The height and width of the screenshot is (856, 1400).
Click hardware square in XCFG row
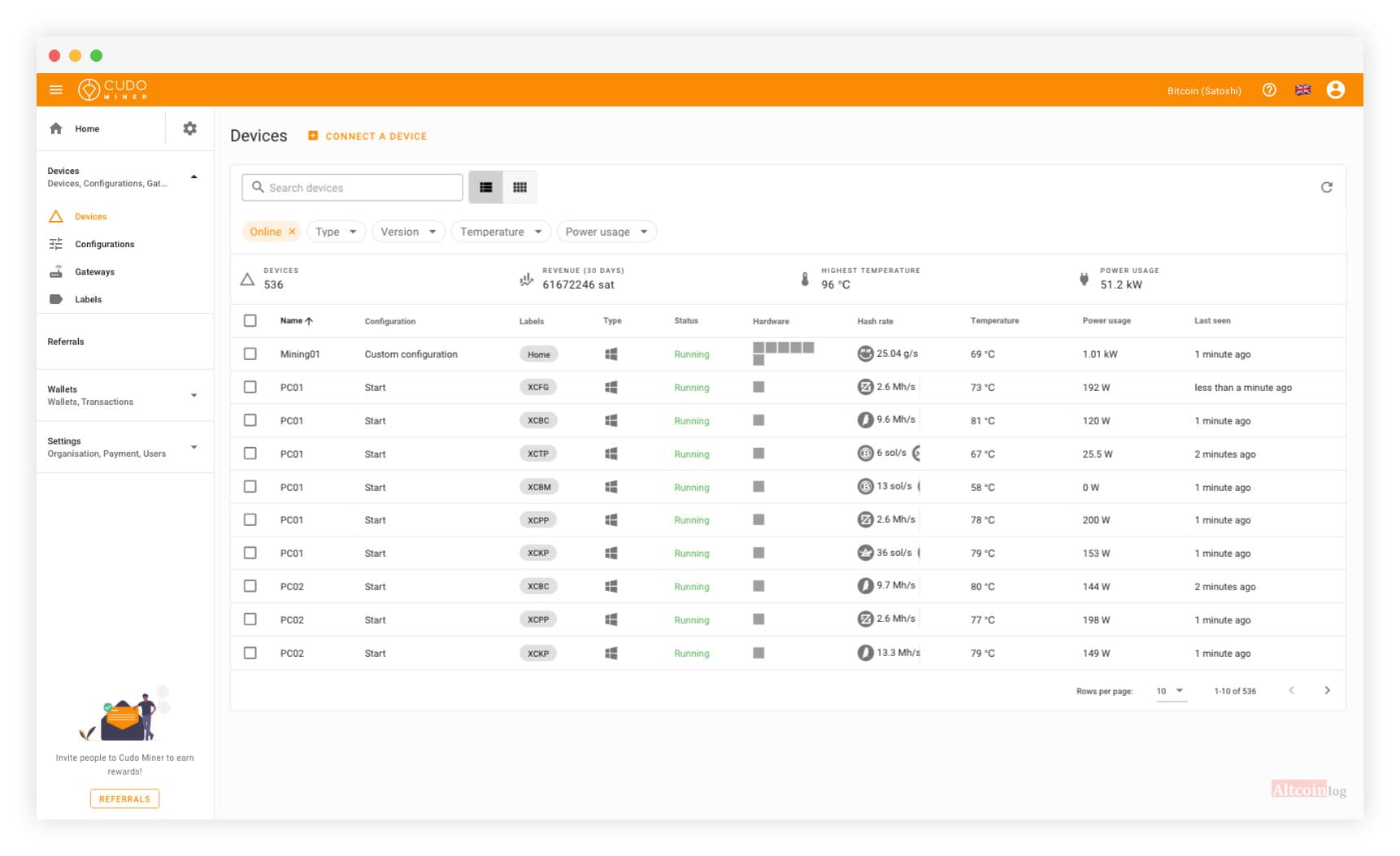click(x=759, y=387)
